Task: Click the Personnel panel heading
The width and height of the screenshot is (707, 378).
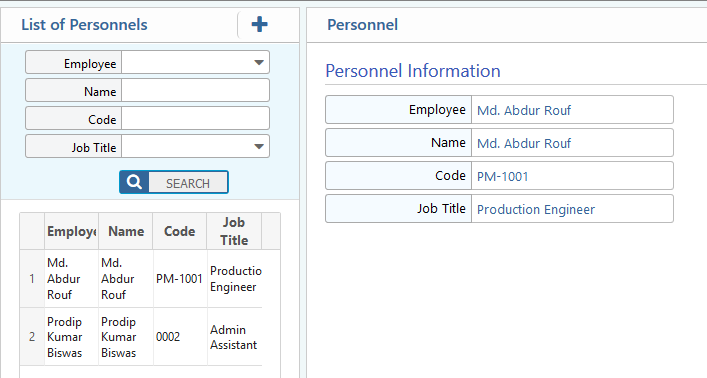Action: tap(363, 24)
